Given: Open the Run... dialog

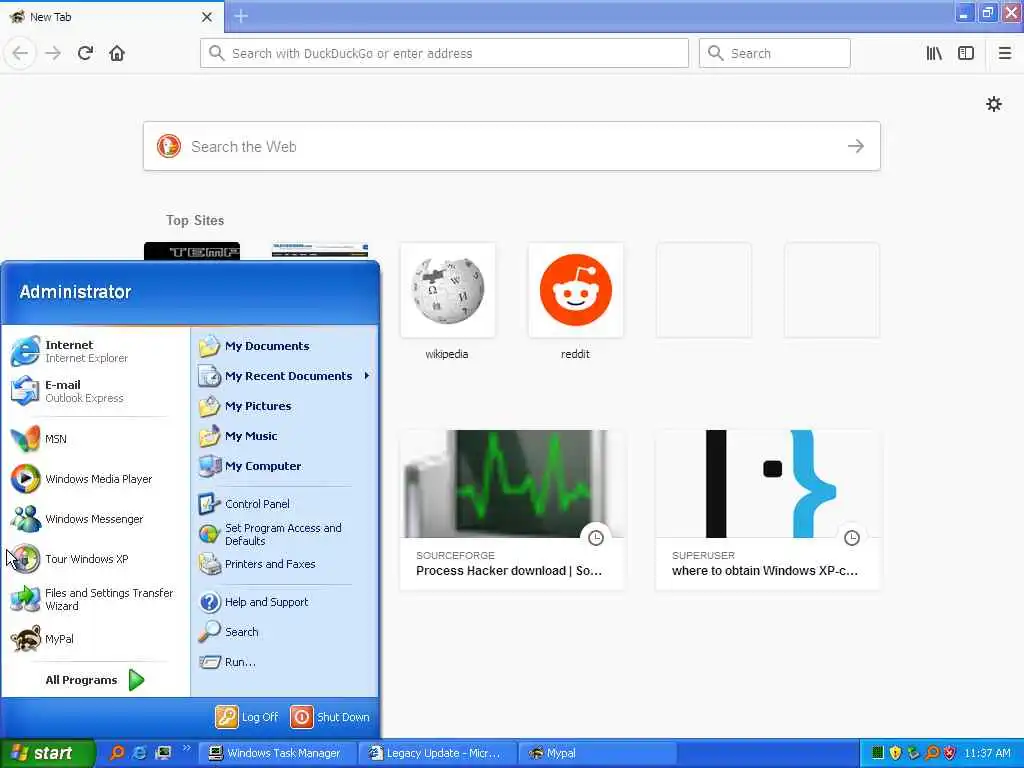Looking at the screenshot, I should click(285, 662).
